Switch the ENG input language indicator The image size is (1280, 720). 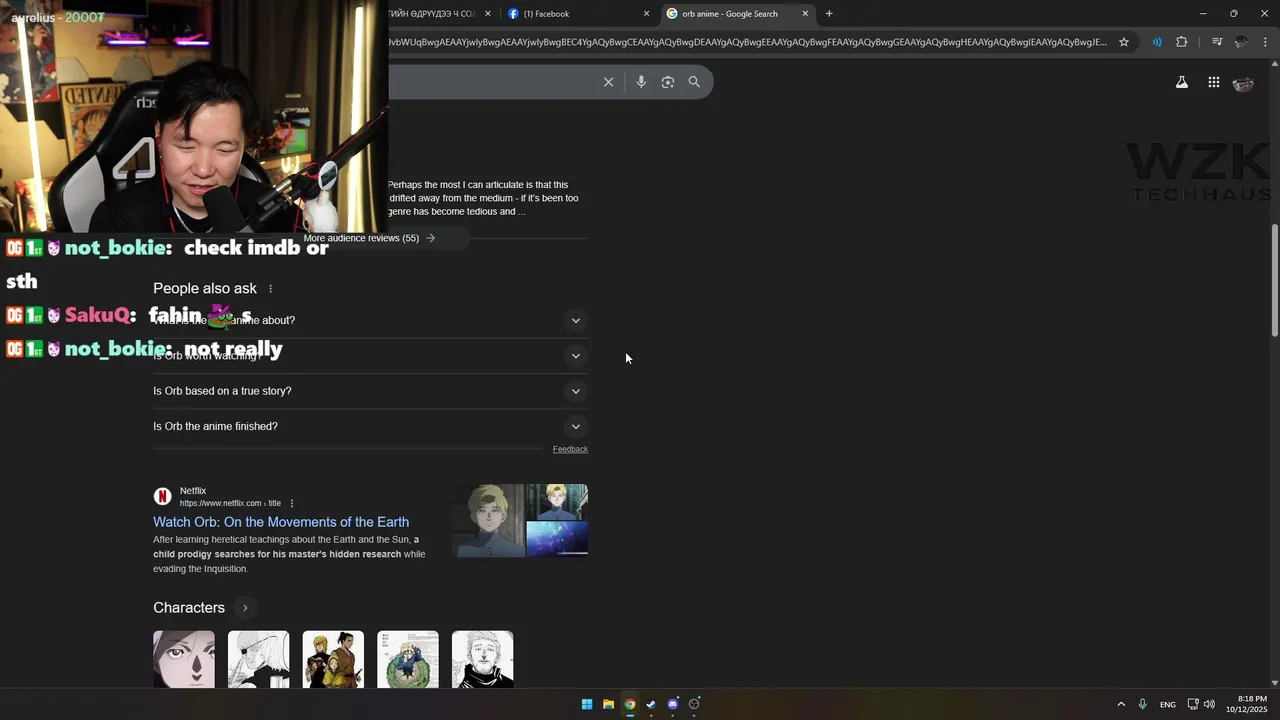(1167, 705)
